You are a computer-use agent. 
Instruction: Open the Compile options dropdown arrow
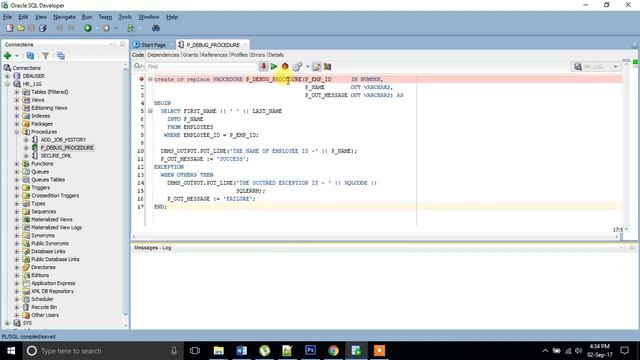tap(307, 66)
